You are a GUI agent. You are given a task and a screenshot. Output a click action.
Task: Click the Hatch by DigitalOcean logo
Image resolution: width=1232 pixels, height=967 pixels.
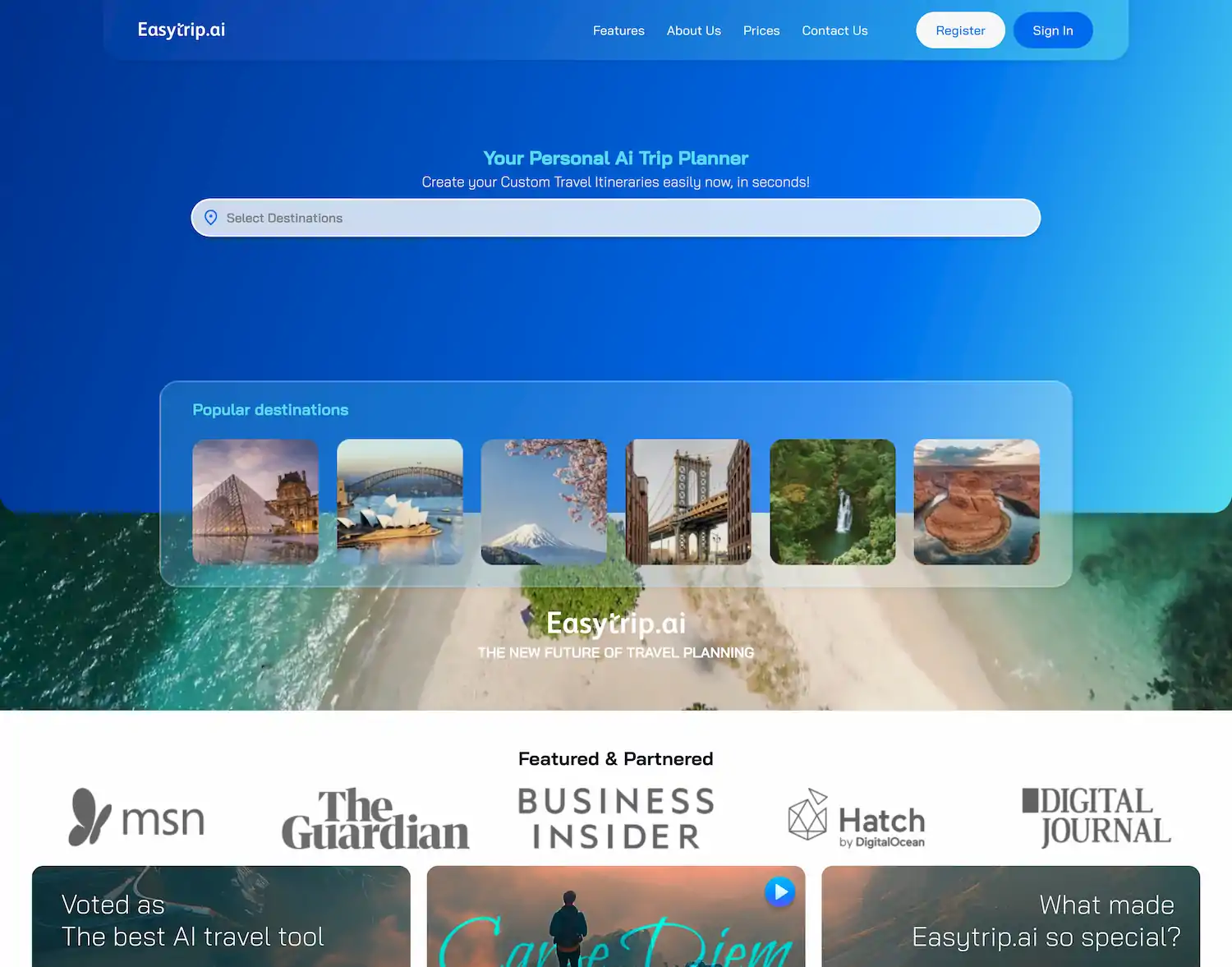(857, 818)
